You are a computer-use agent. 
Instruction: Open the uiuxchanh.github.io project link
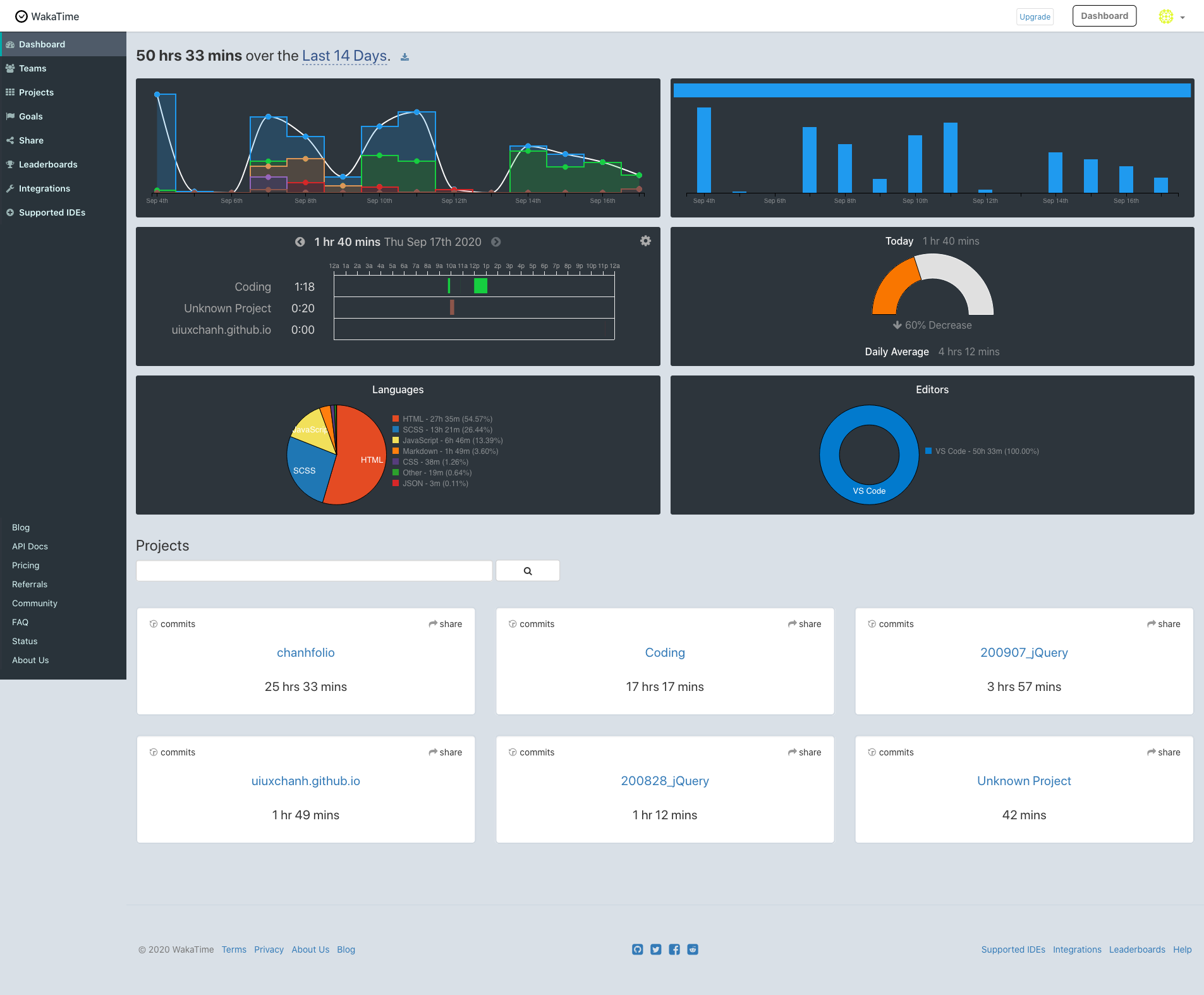point(306,781)
